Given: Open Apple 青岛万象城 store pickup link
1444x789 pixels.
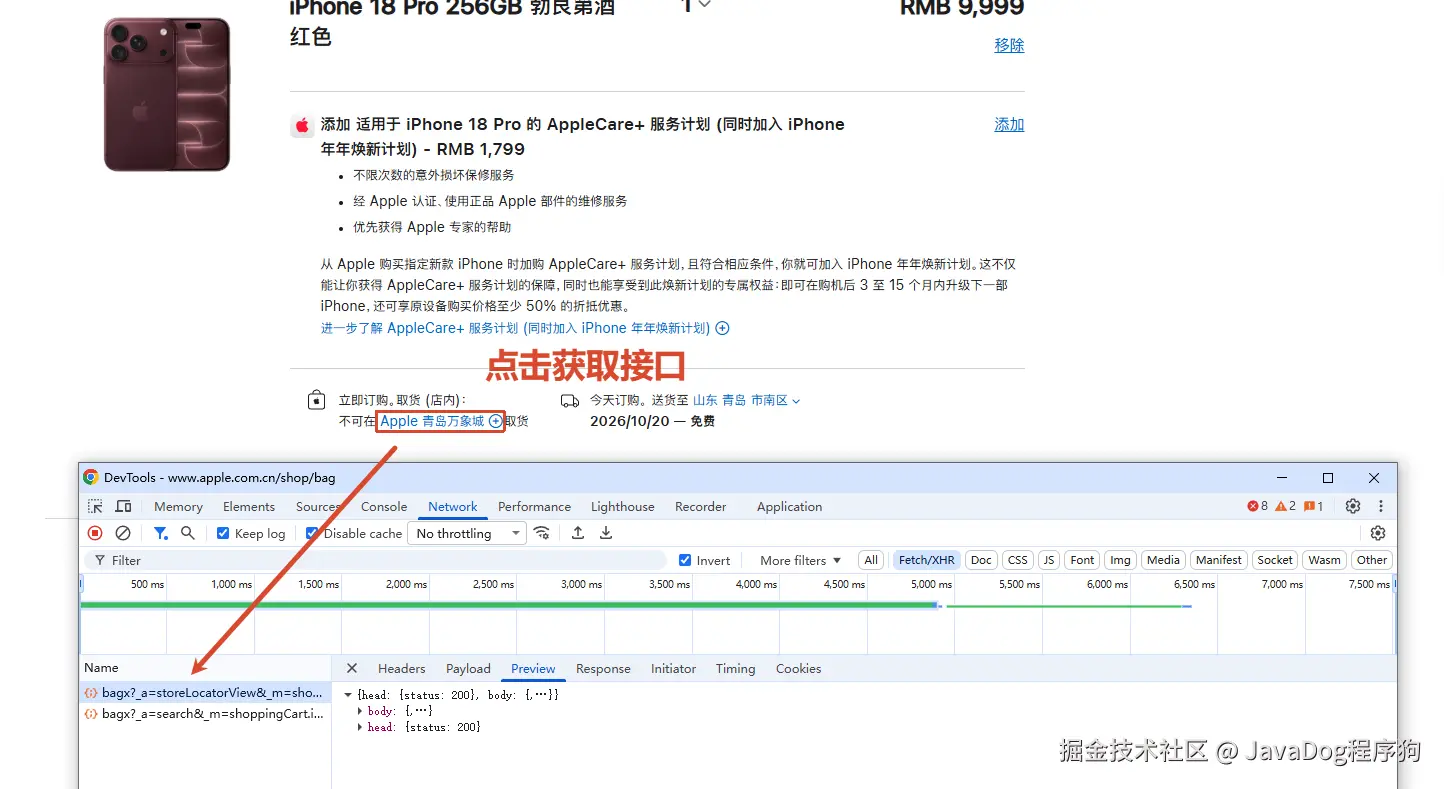Looking at the screenshot, I should tap(441, 422).
